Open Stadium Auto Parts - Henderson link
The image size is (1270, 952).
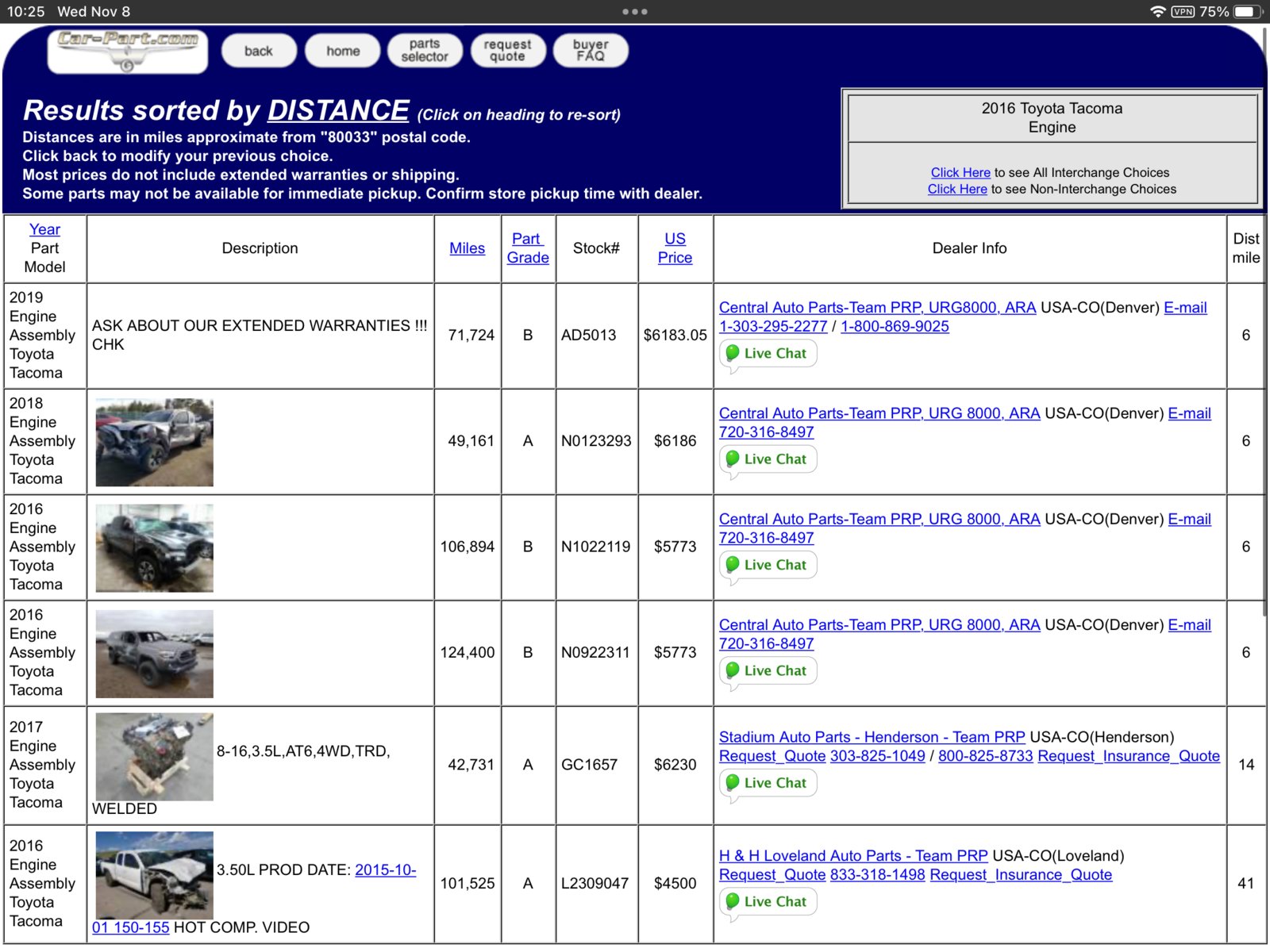[x=872, y=737]
